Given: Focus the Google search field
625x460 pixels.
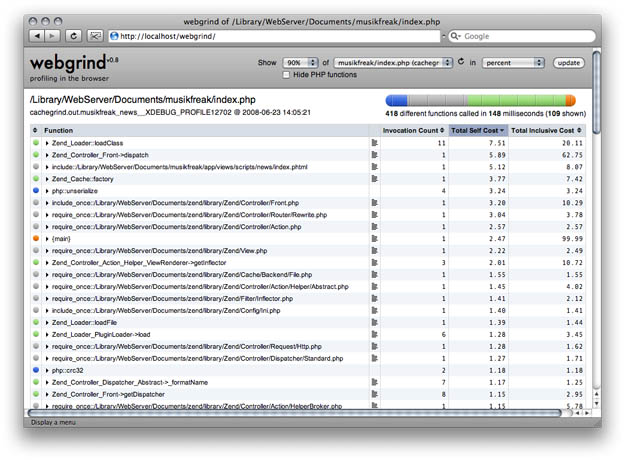Looking at the screenshot, I should [x=522, y=36].
